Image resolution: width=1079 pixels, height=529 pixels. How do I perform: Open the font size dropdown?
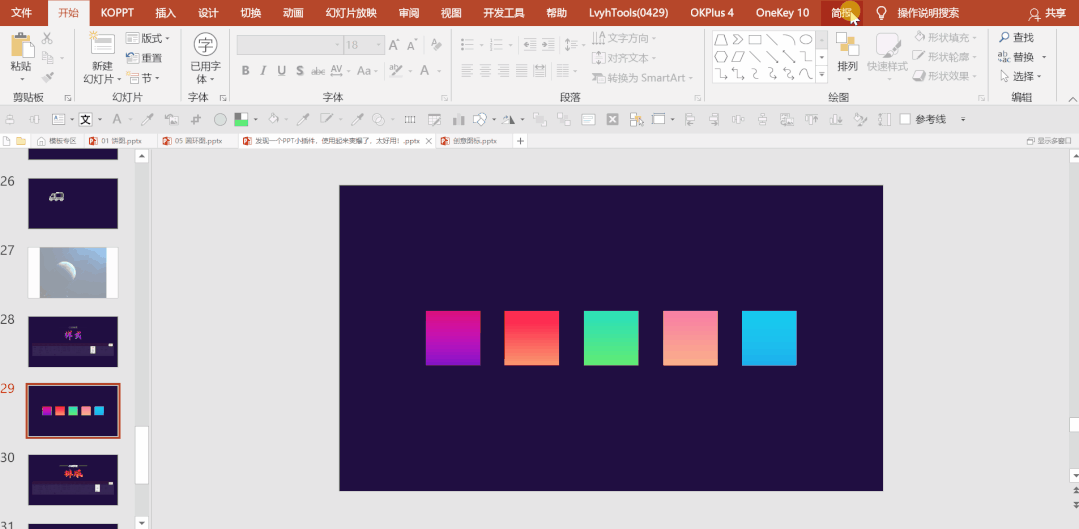click(378, 45)
